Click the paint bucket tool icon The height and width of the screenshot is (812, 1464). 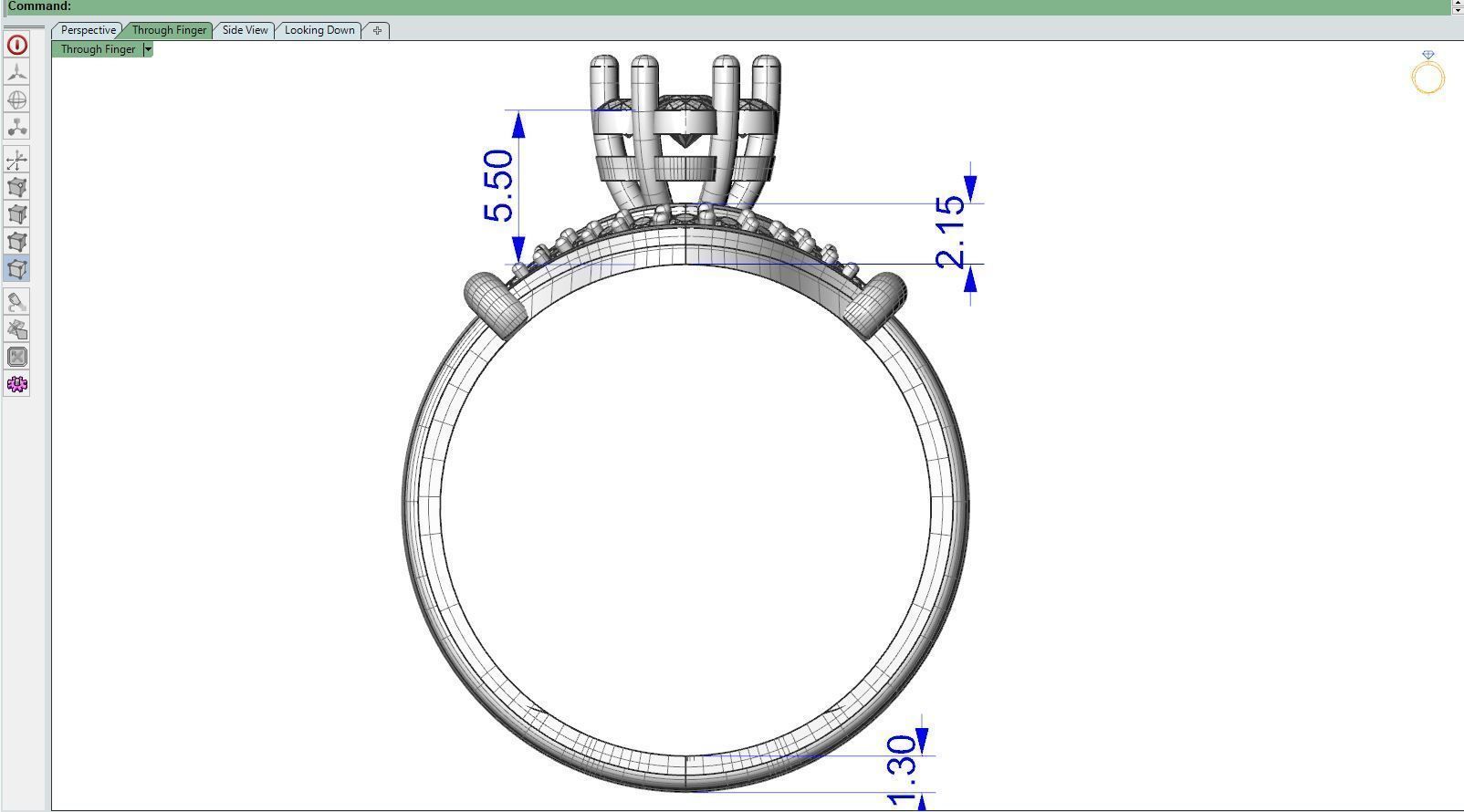(x=16, y=302)
